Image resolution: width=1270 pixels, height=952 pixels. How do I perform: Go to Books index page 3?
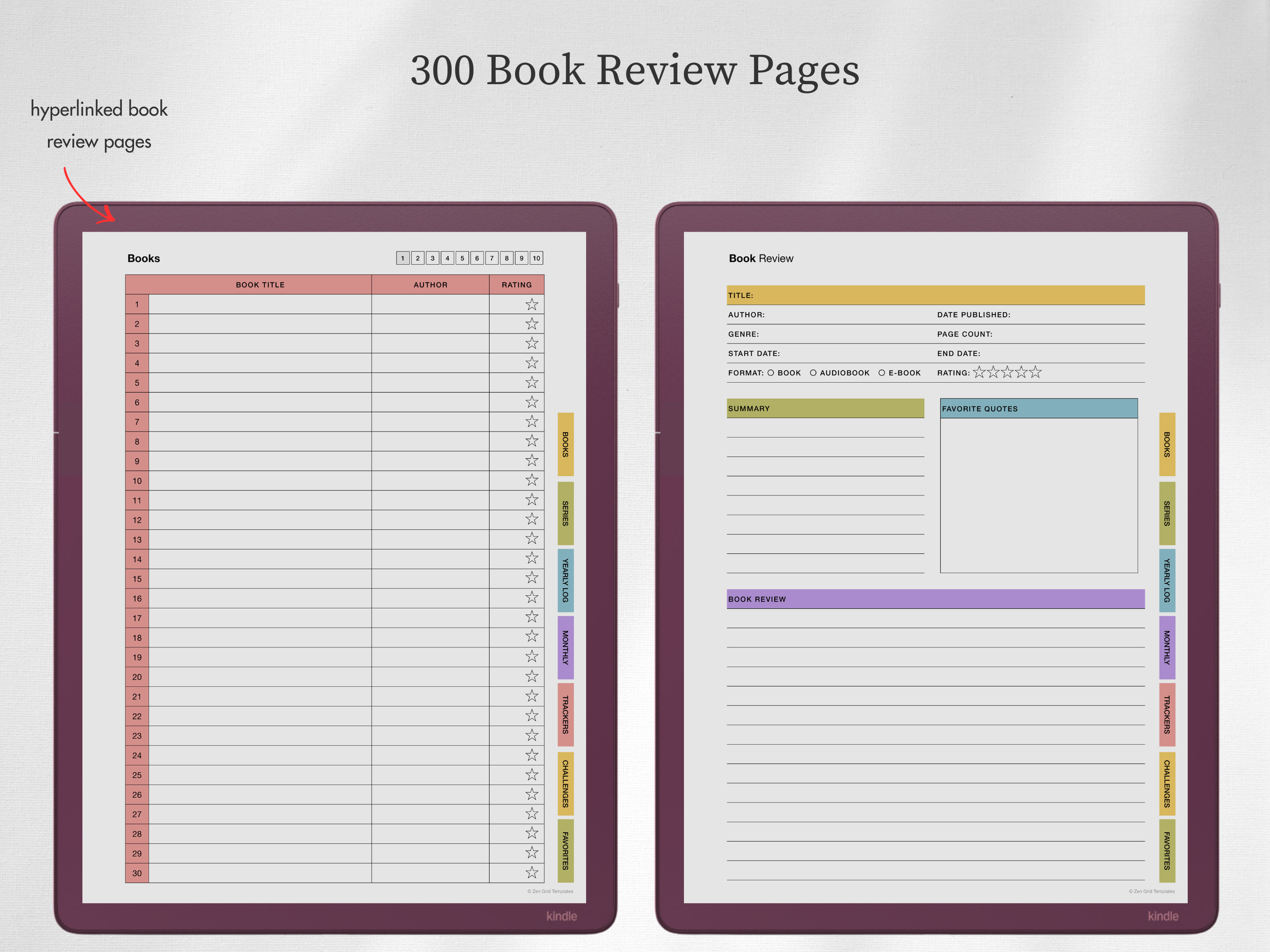(433, 258)
